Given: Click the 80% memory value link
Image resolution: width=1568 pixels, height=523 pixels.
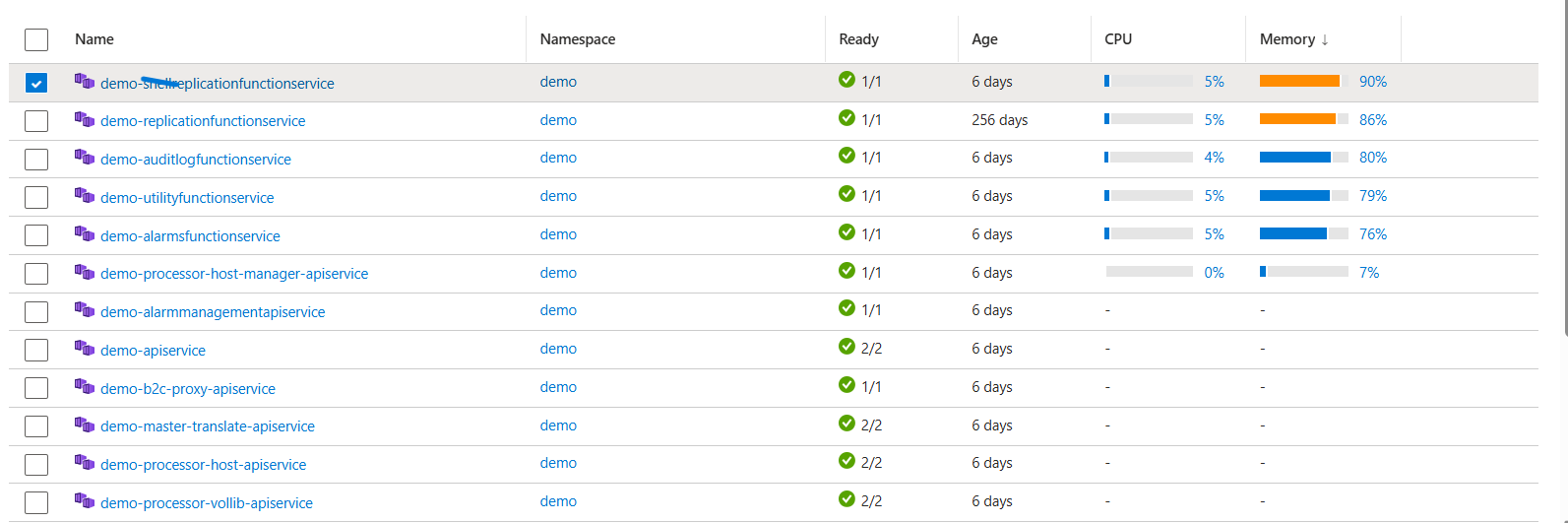Looking at the screenshot, I should click(x=1373, y=158).
